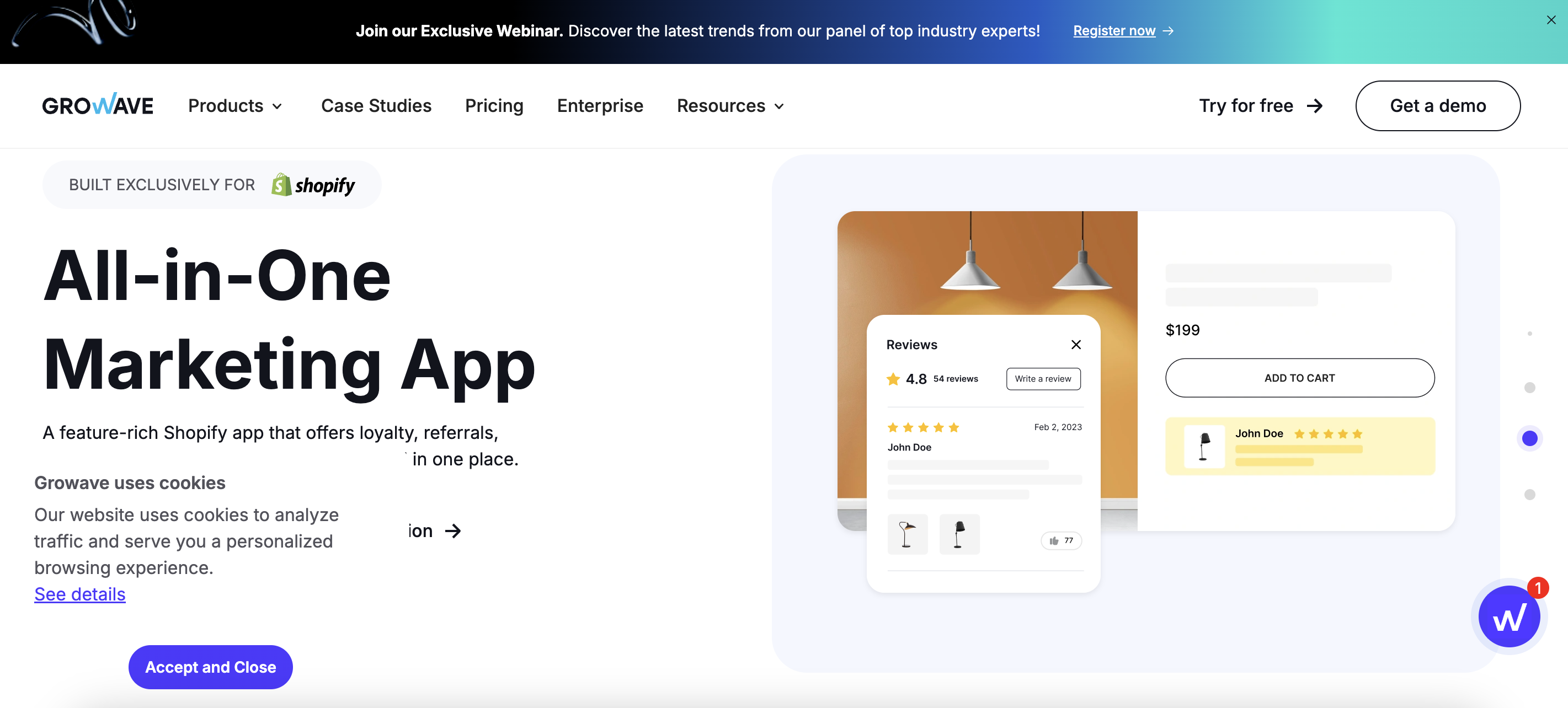Click the lamp thumbnail in the yellow review card
Screen dimensions: 1568x708
tap(1203, 446)
